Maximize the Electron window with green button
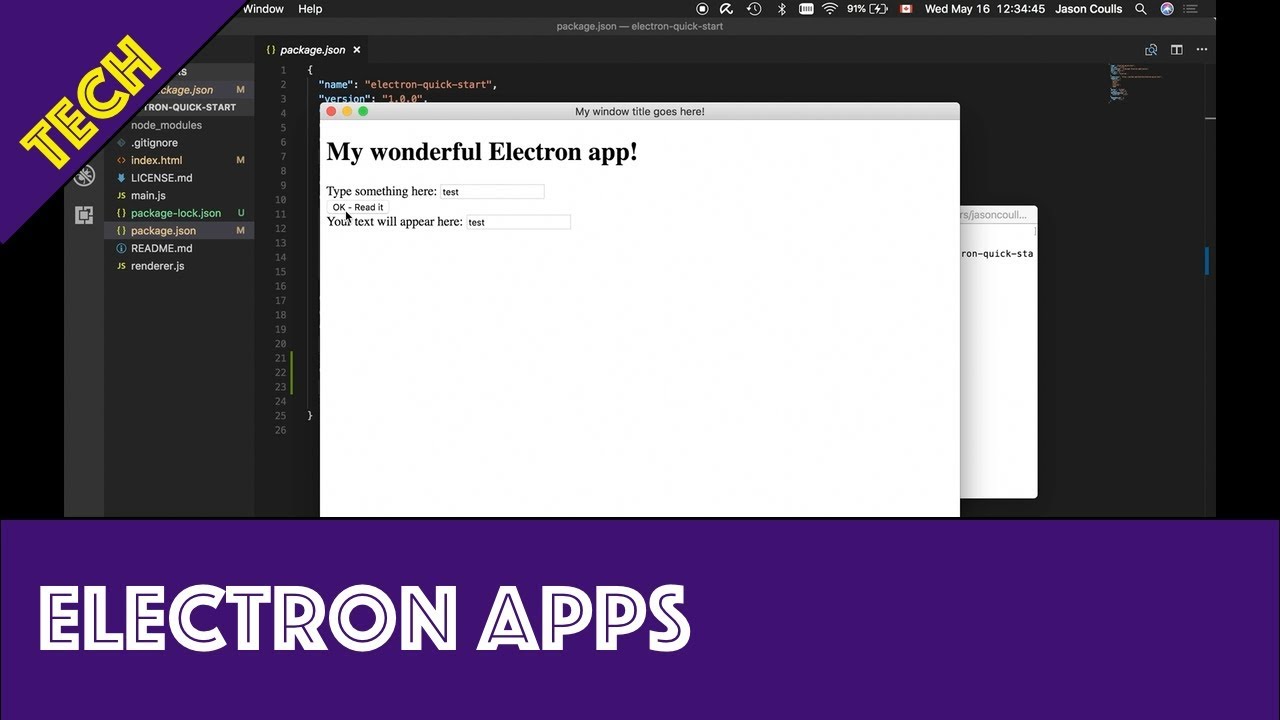 click(363, 111)
